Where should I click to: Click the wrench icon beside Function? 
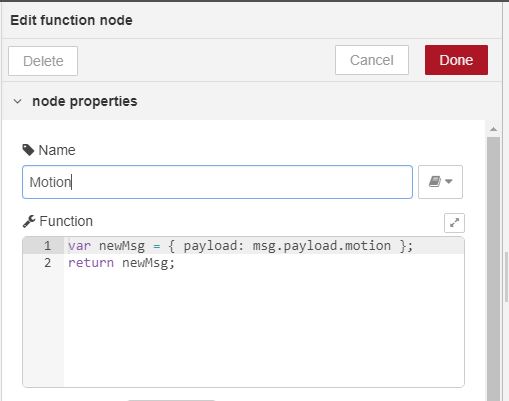(x=29, y=221)
